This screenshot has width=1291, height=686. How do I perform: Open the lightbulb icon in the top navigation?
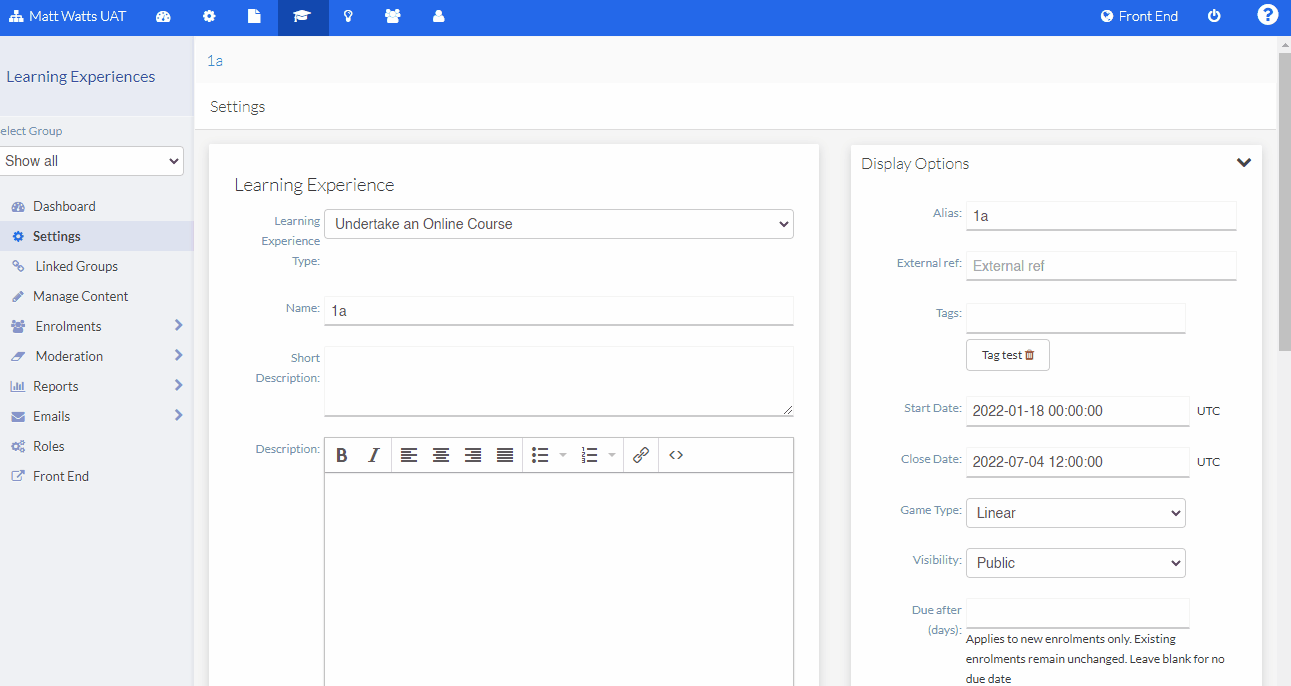tap(347, 16)
